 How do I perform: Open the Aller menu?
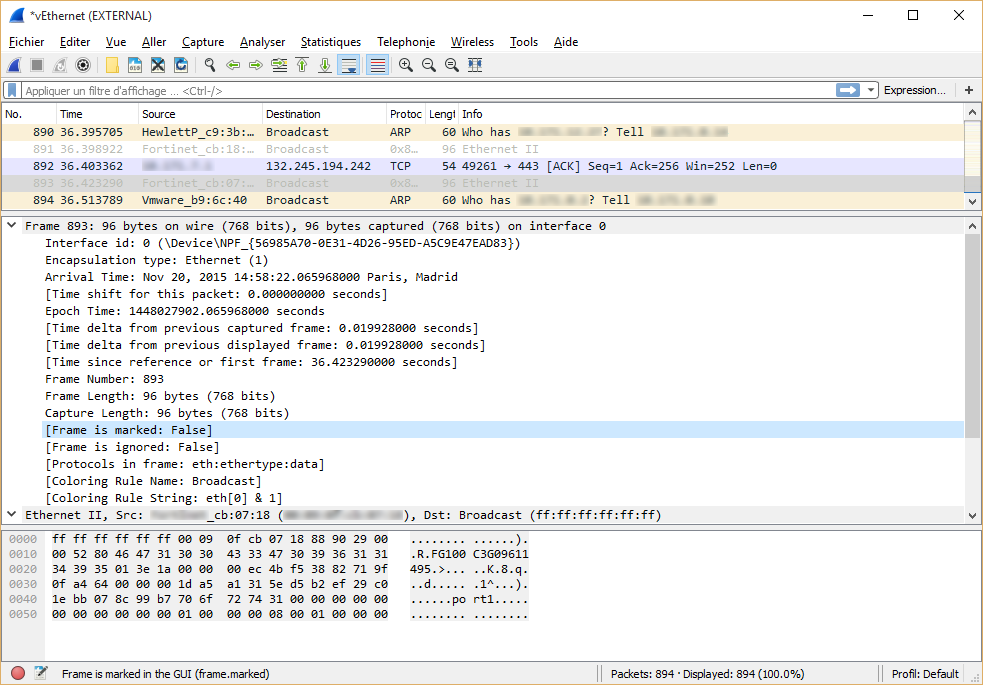pyautogui.click(x=154, y=42)
